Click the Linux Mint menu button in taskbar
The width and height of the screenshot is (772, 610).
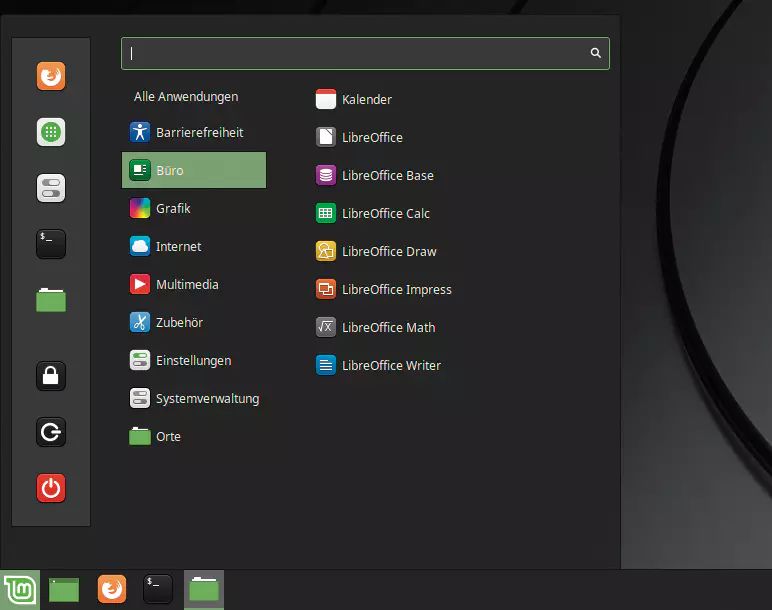pyautogui.click(x=19, y=590)
